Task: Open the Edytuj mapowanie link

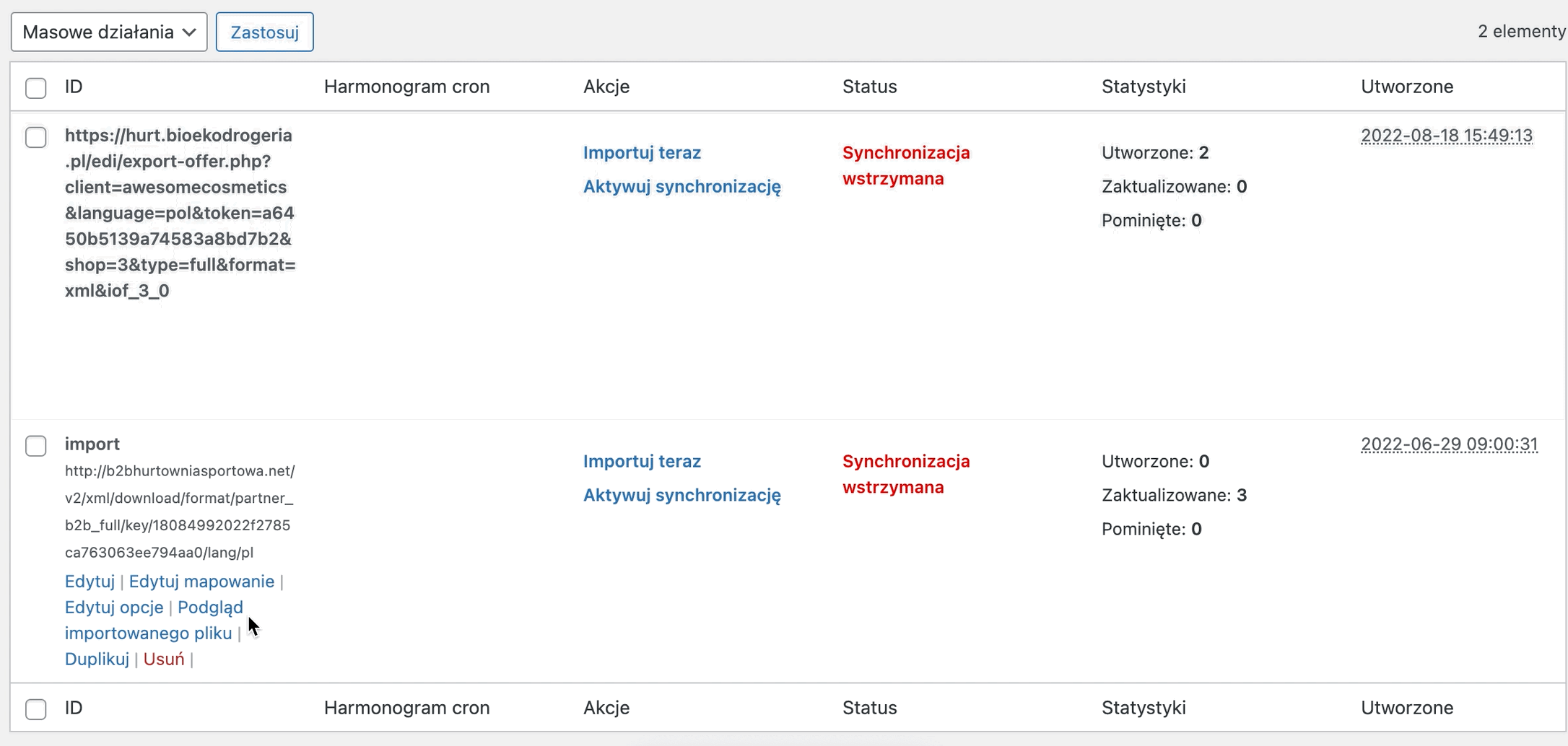Action: pyautogui.click(x=201, y=582)
